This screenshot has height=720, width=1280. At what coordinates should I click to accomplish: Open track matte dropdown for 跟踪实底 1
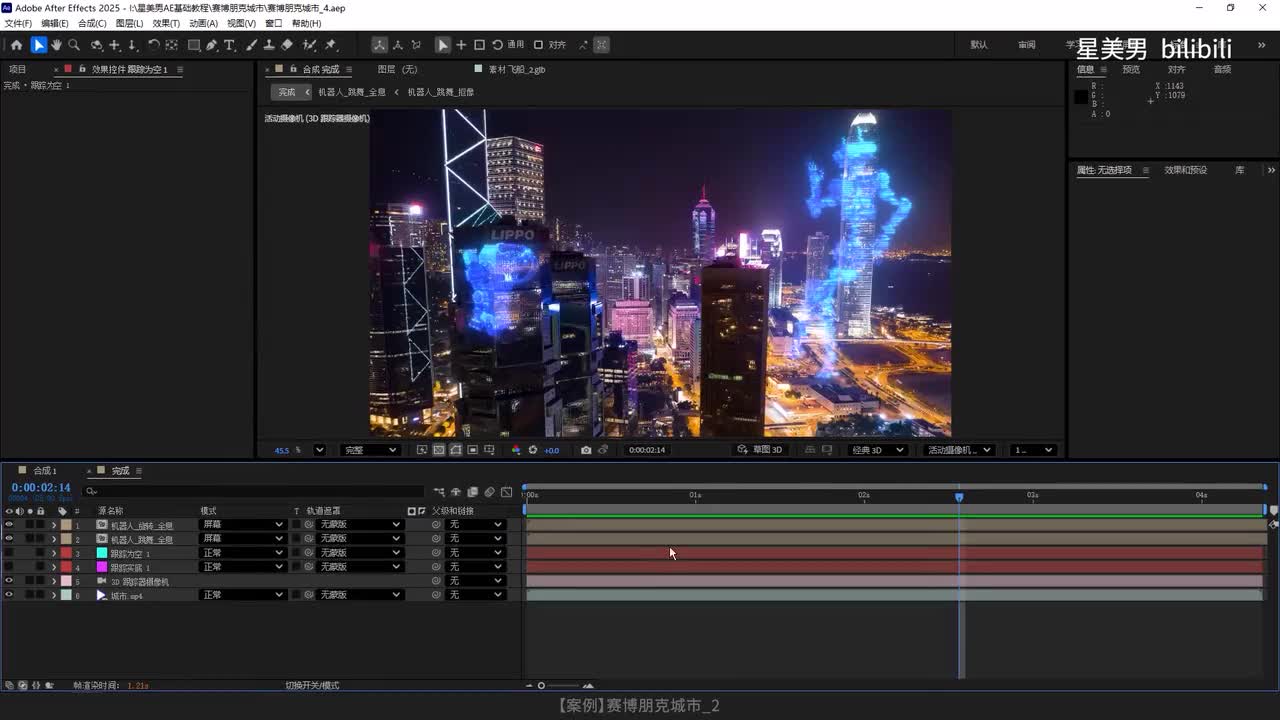(361, 567)
